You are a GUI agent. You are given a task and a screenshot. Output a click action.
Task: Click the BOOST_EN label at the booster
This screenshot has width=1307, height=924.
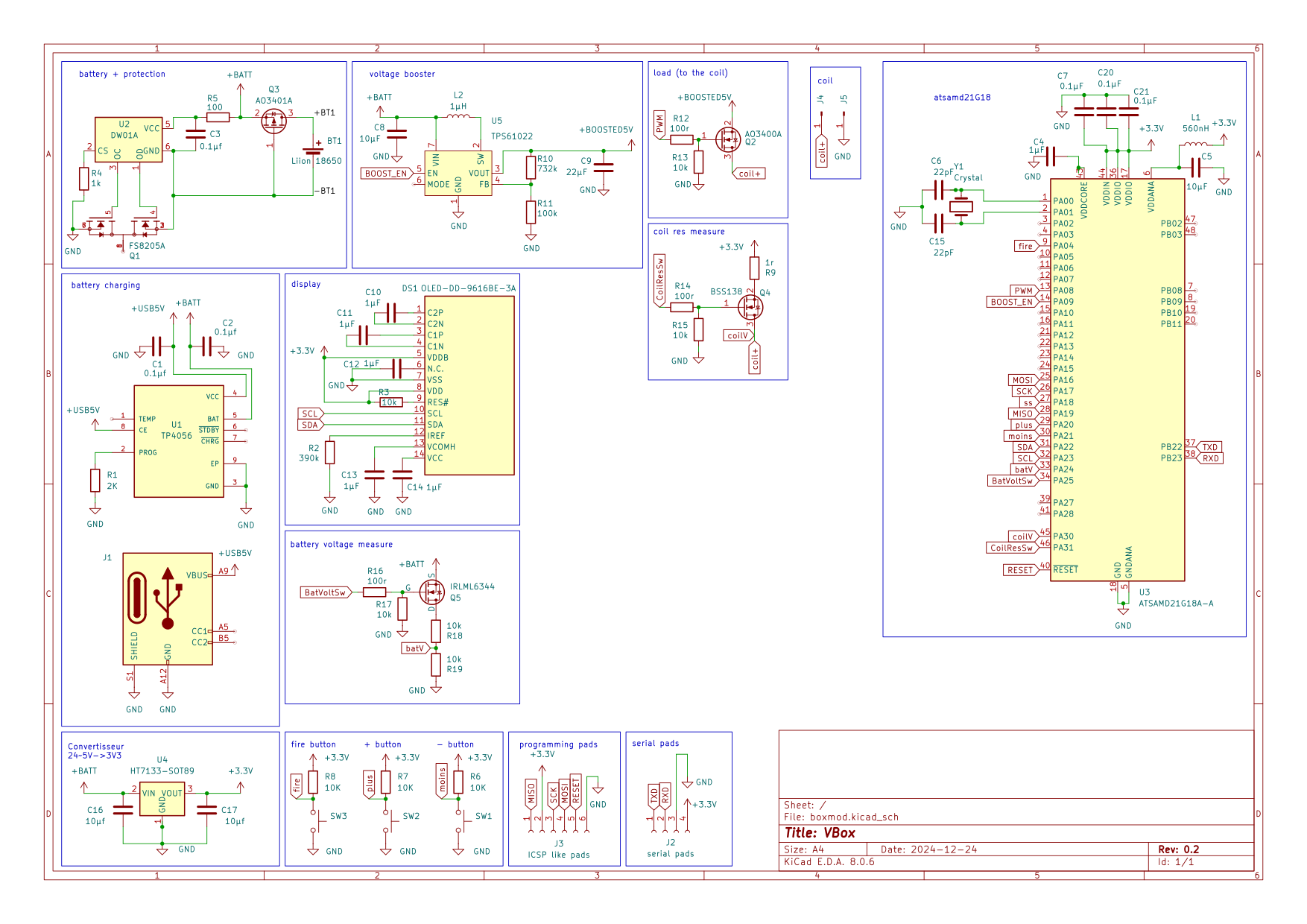(387, 174)
